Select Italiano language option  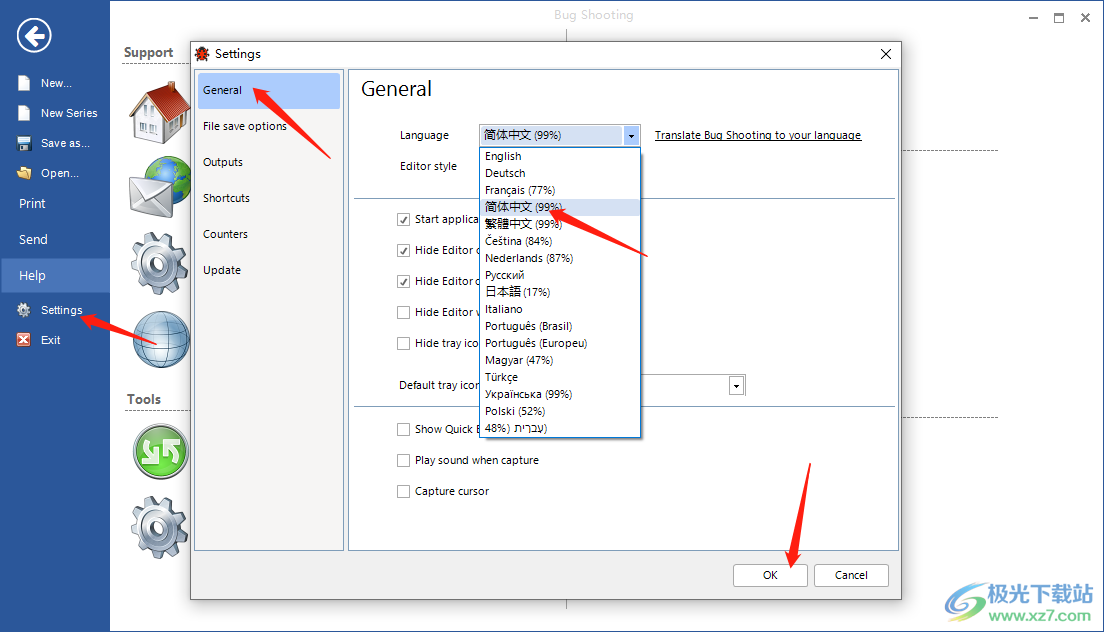[x=560, y=309]
